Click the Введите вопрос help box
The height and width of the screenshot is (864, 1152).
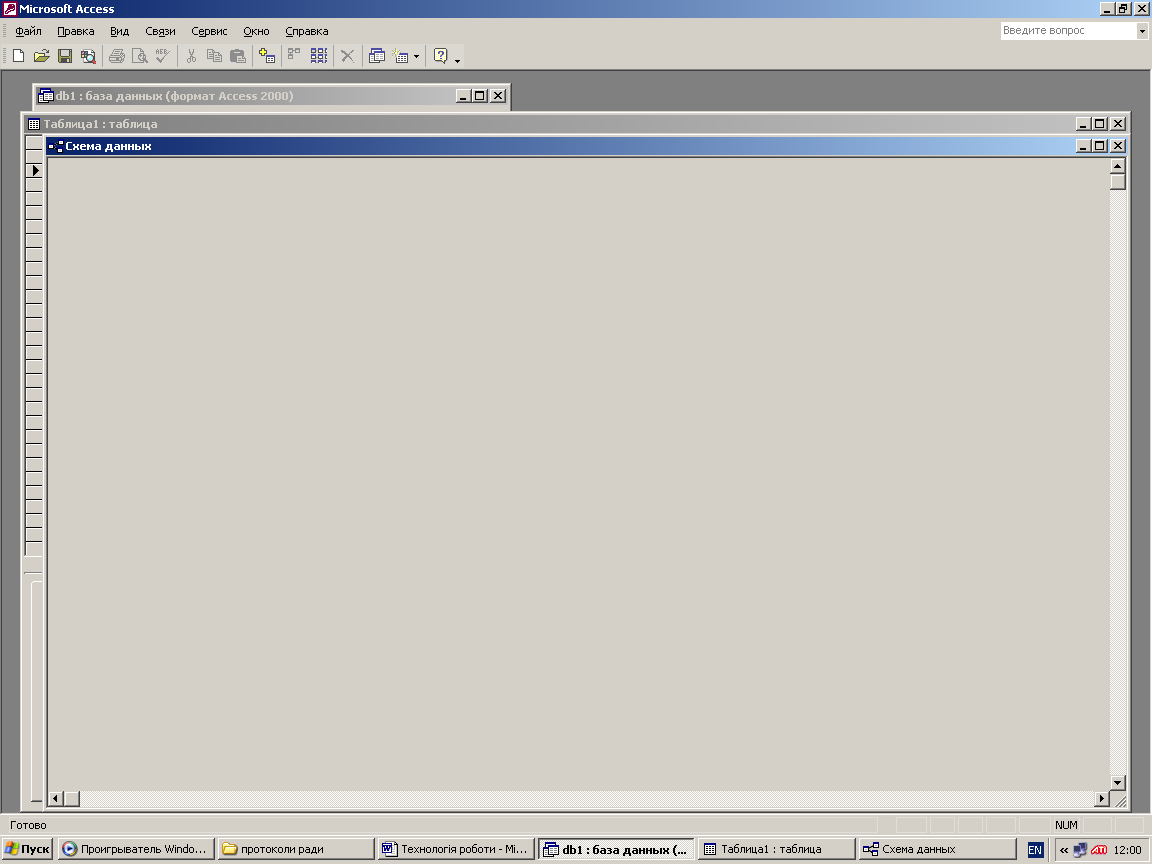(1068, 31)
